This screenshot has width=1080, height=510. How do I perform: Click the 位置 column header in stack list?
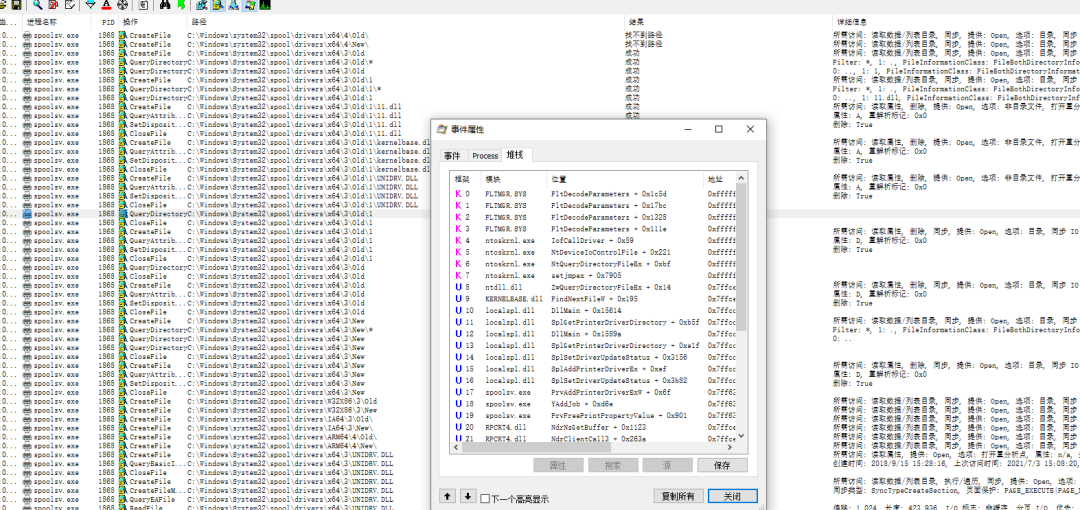625,178
